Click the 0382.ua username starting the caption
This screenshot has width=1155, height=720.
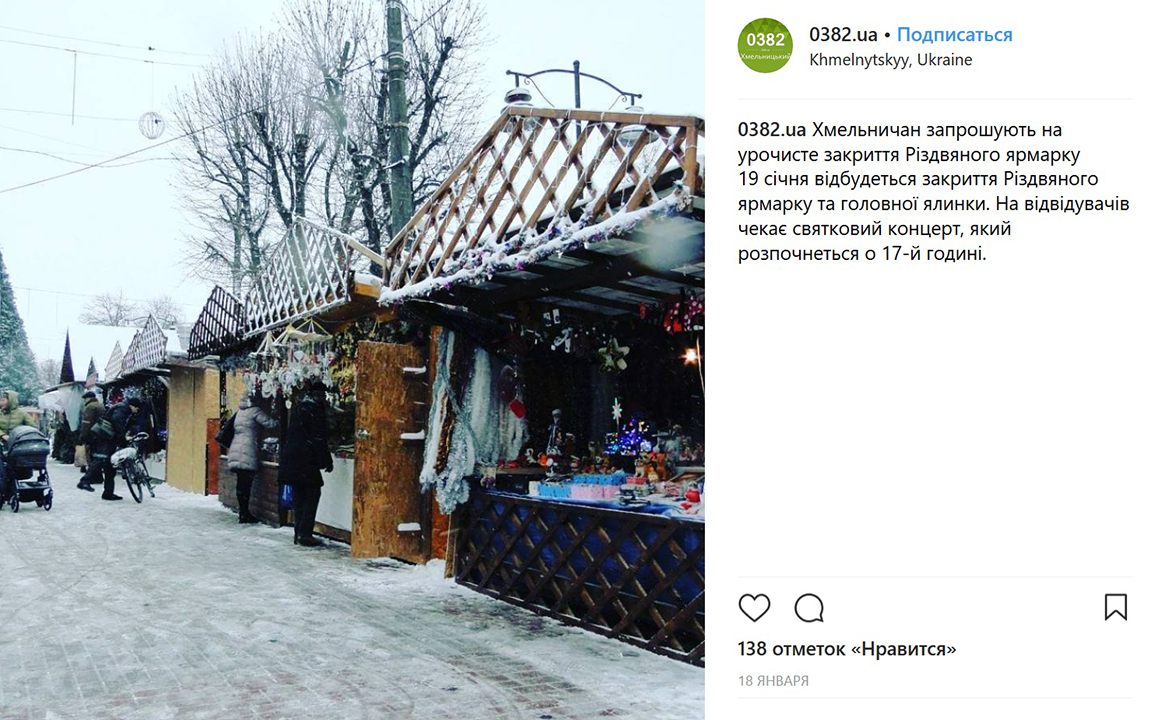[771, 130]
